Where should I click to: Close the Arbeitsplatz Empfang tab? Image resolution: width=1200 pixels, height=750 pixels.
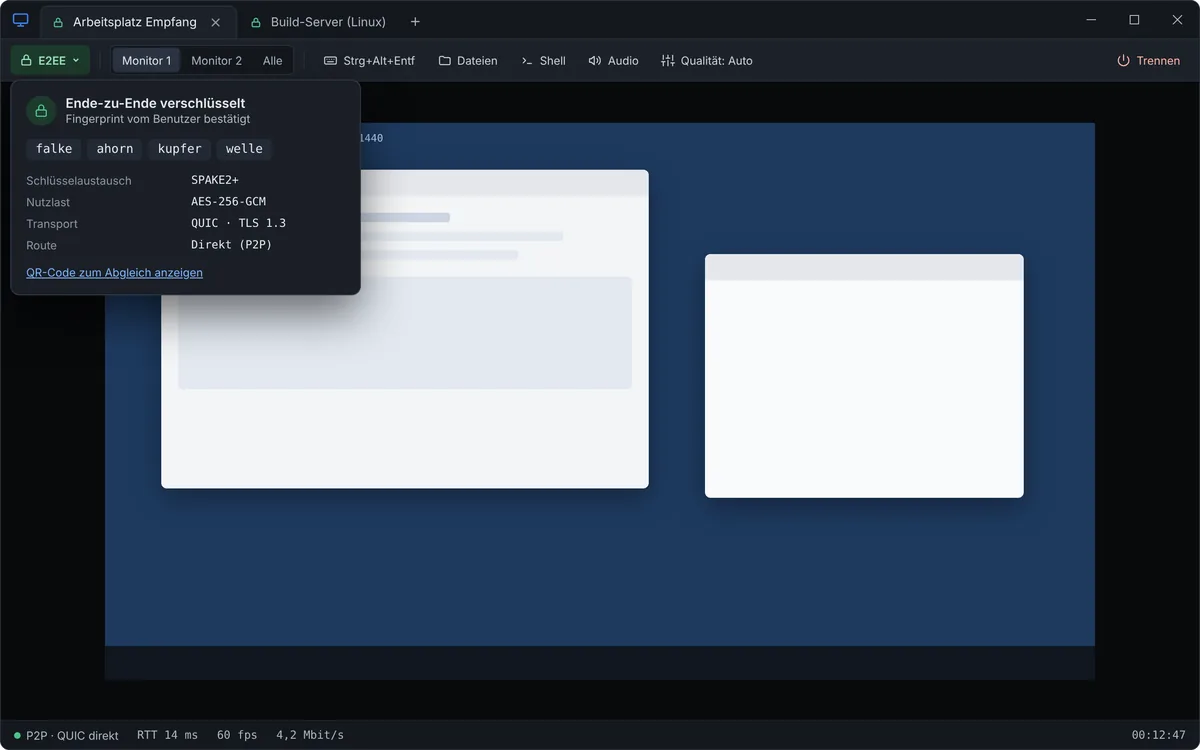pyautogui.click(x=215, y=21)
